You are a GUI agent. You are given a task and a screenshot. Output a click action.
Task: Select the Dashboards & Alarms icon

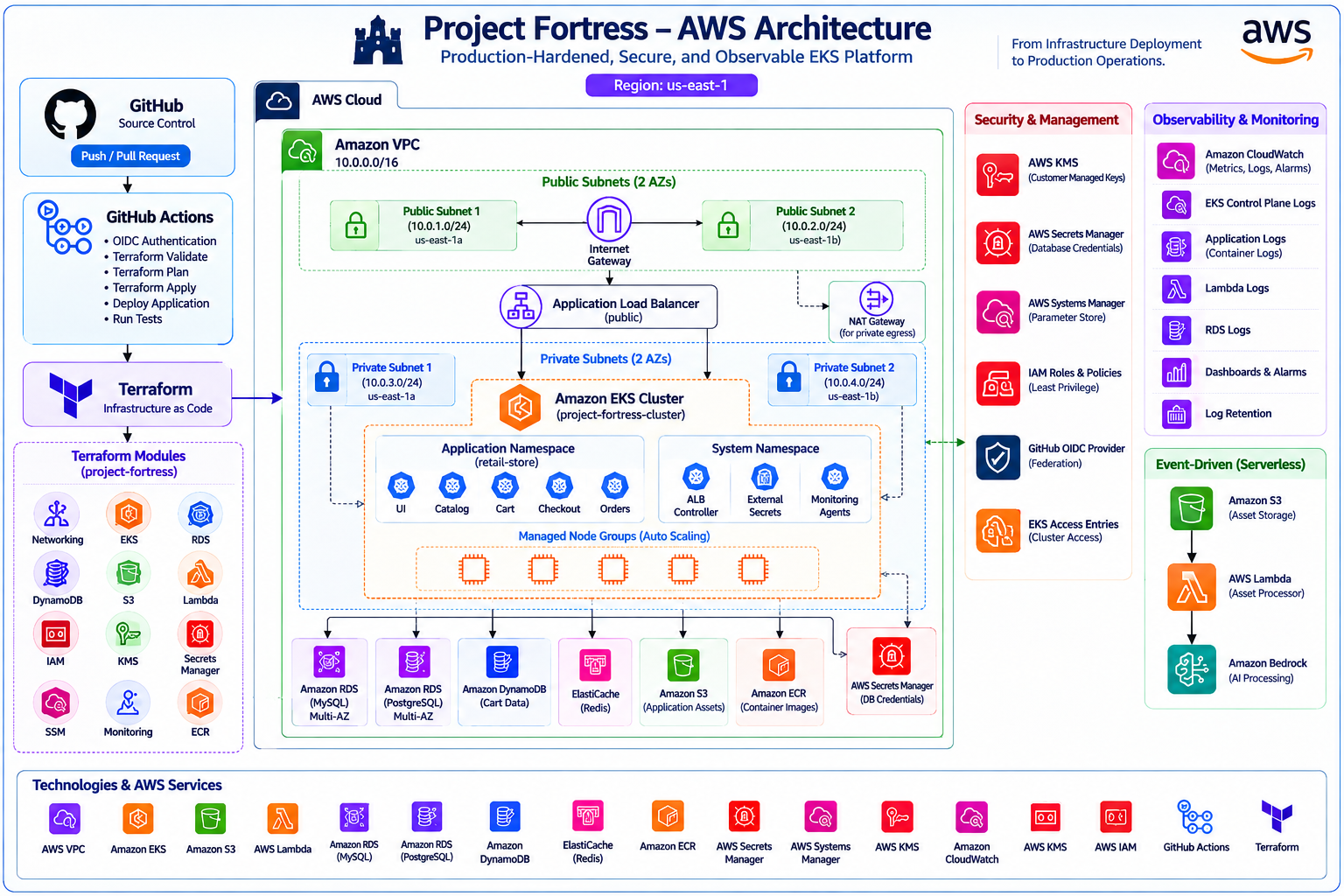pyautogui.click(x=1176, y=373)
